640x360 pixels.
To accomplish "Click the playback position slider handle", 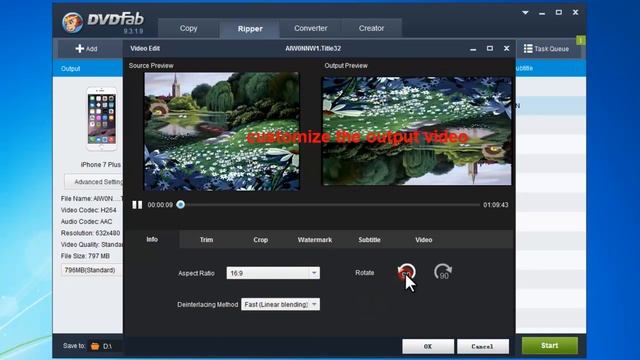I will coord(180,205).
